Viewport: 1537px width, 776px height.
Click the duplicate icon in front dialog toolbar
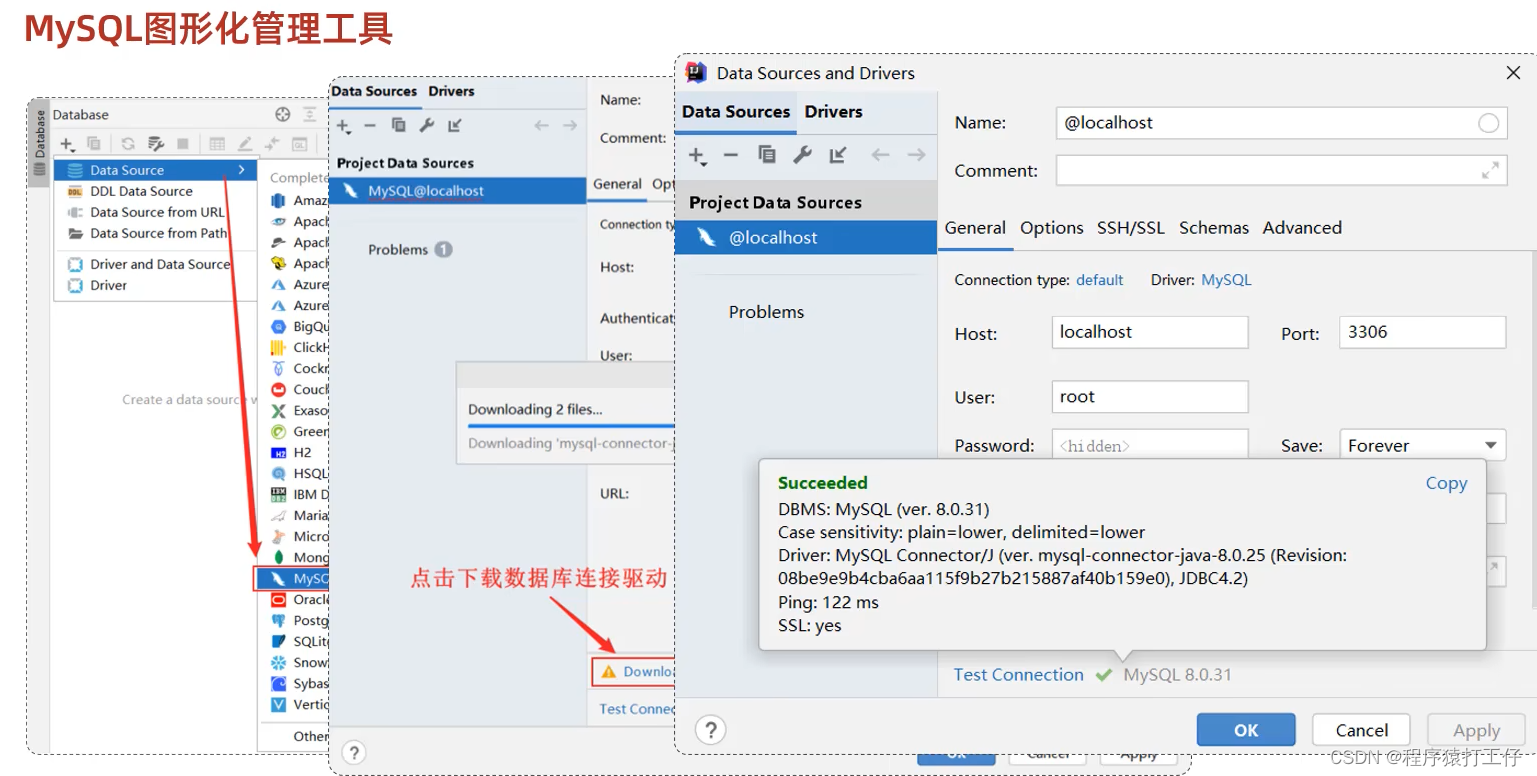[767, 155]
